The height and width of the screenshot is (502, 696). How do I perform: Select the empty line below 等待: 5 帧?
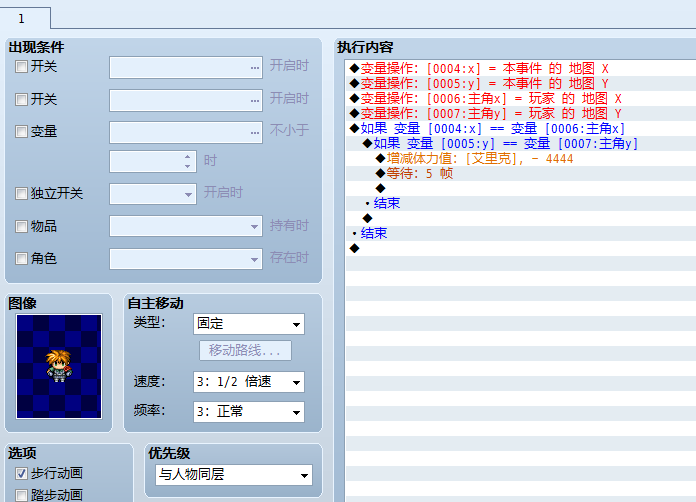coord(520,189)
